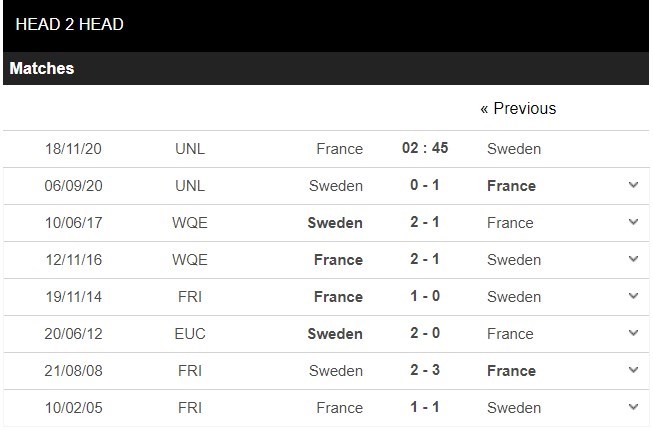Expand the 10/02/05 match chevron
Screen dimensions: 653x430
[633, 408]
